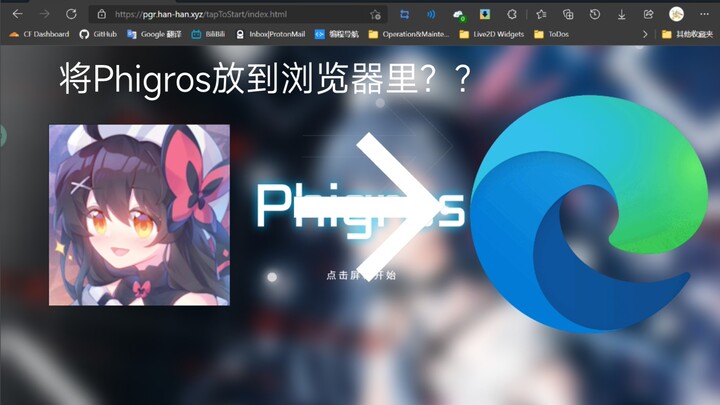Open the Favorites list icon
The height and width of the screenshot is (405, 720).
541,15
